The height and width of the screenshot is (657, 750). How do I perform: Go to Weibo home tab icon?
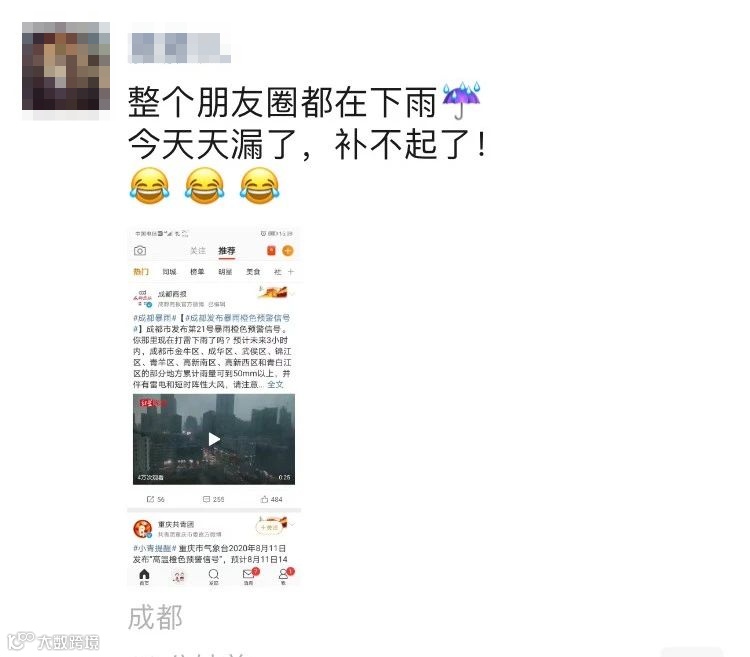tap(144, 577)
